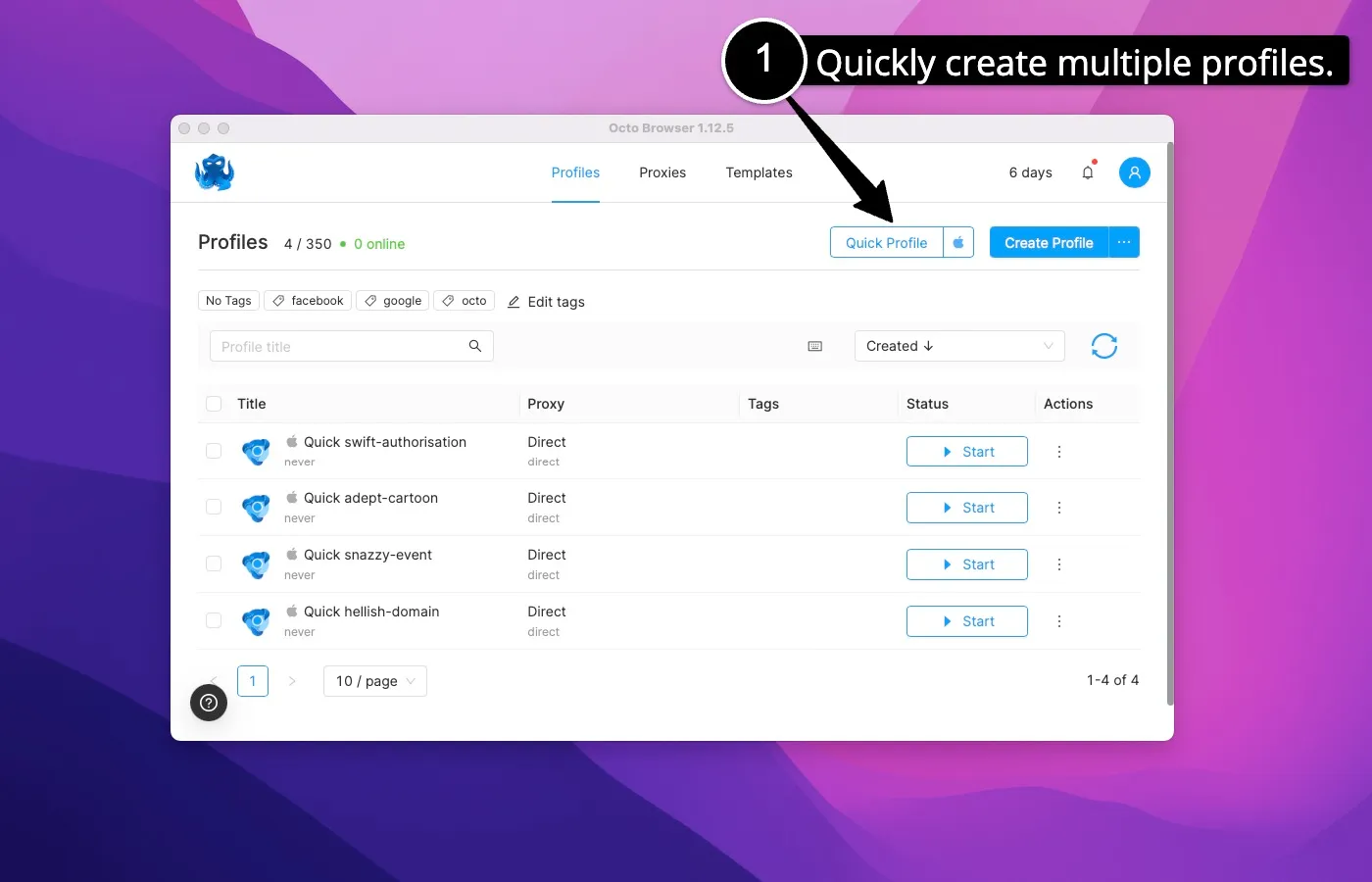Select all profiles via header checkbox

click(x=214, y=403)
